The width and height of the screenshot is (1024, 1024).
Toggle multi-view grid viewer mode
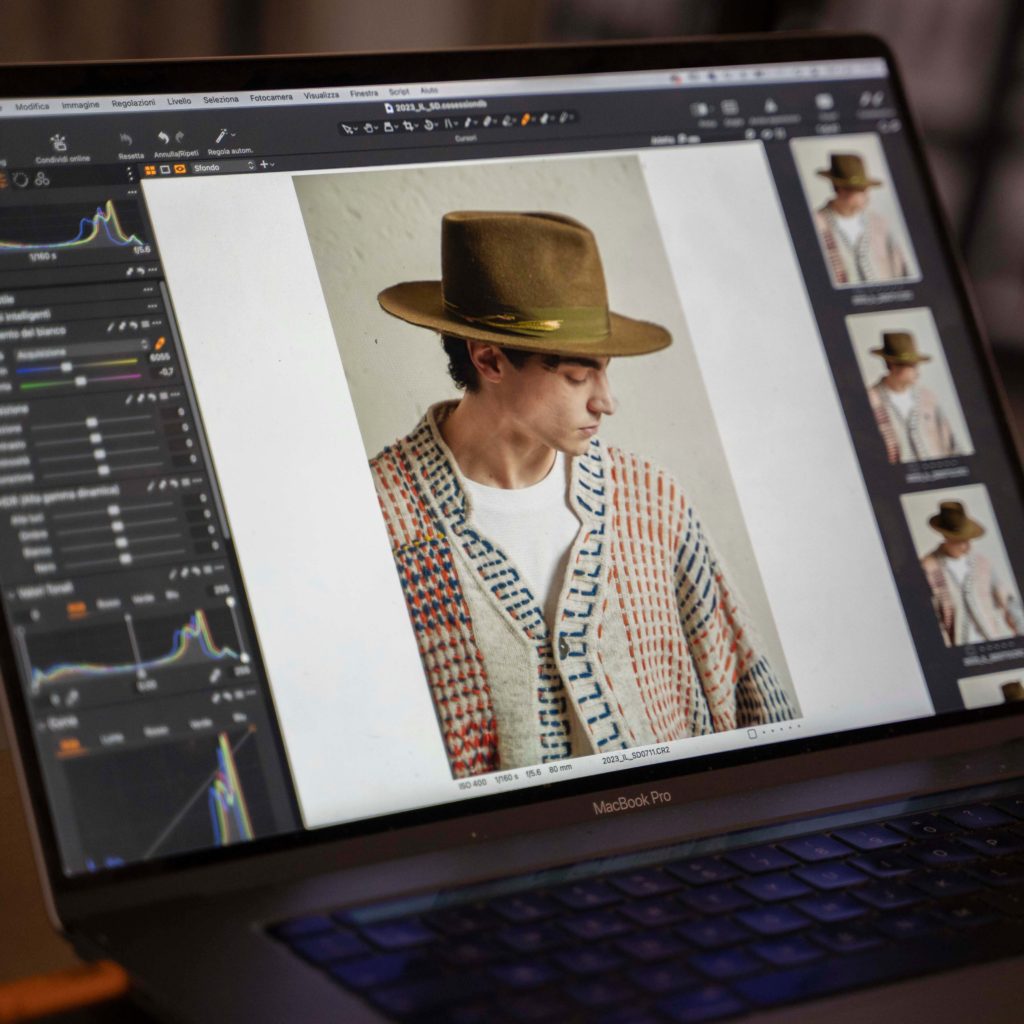tap(151, 170)
